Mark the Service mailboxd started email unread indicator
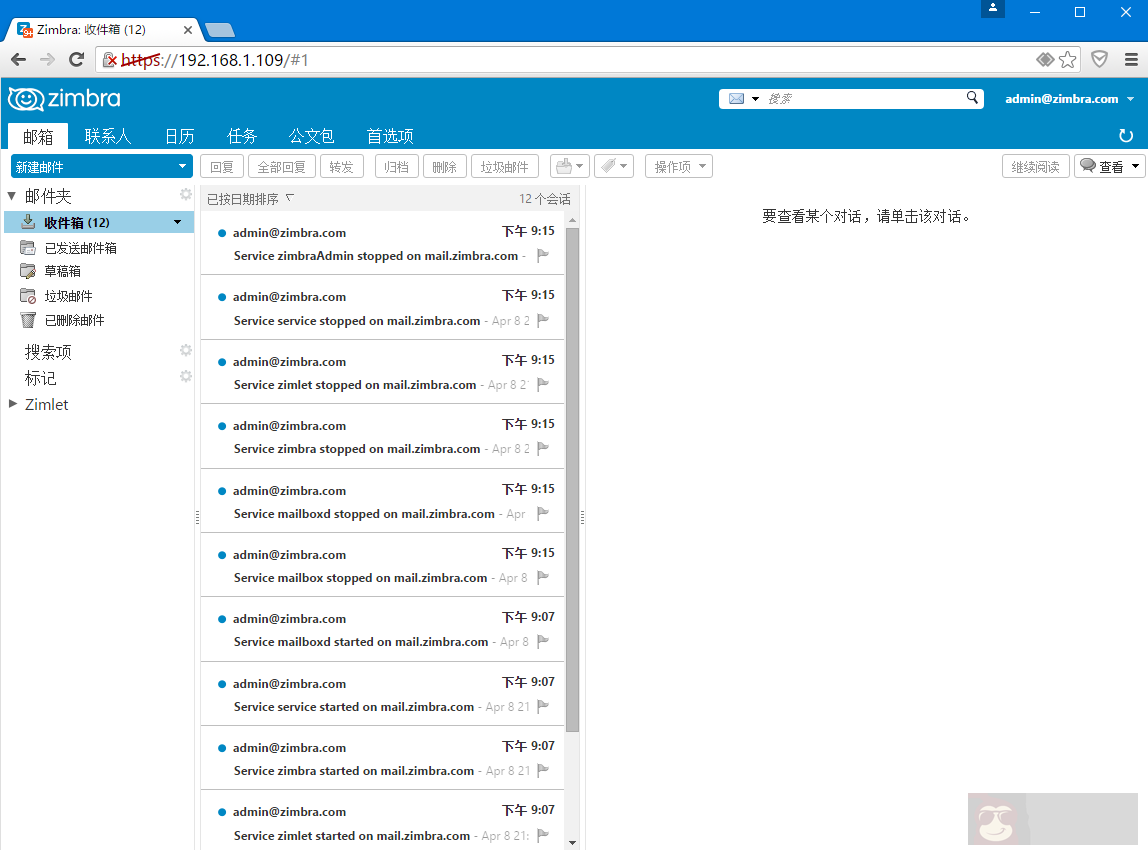This screenshot has height=850, width=1148. 221,619
